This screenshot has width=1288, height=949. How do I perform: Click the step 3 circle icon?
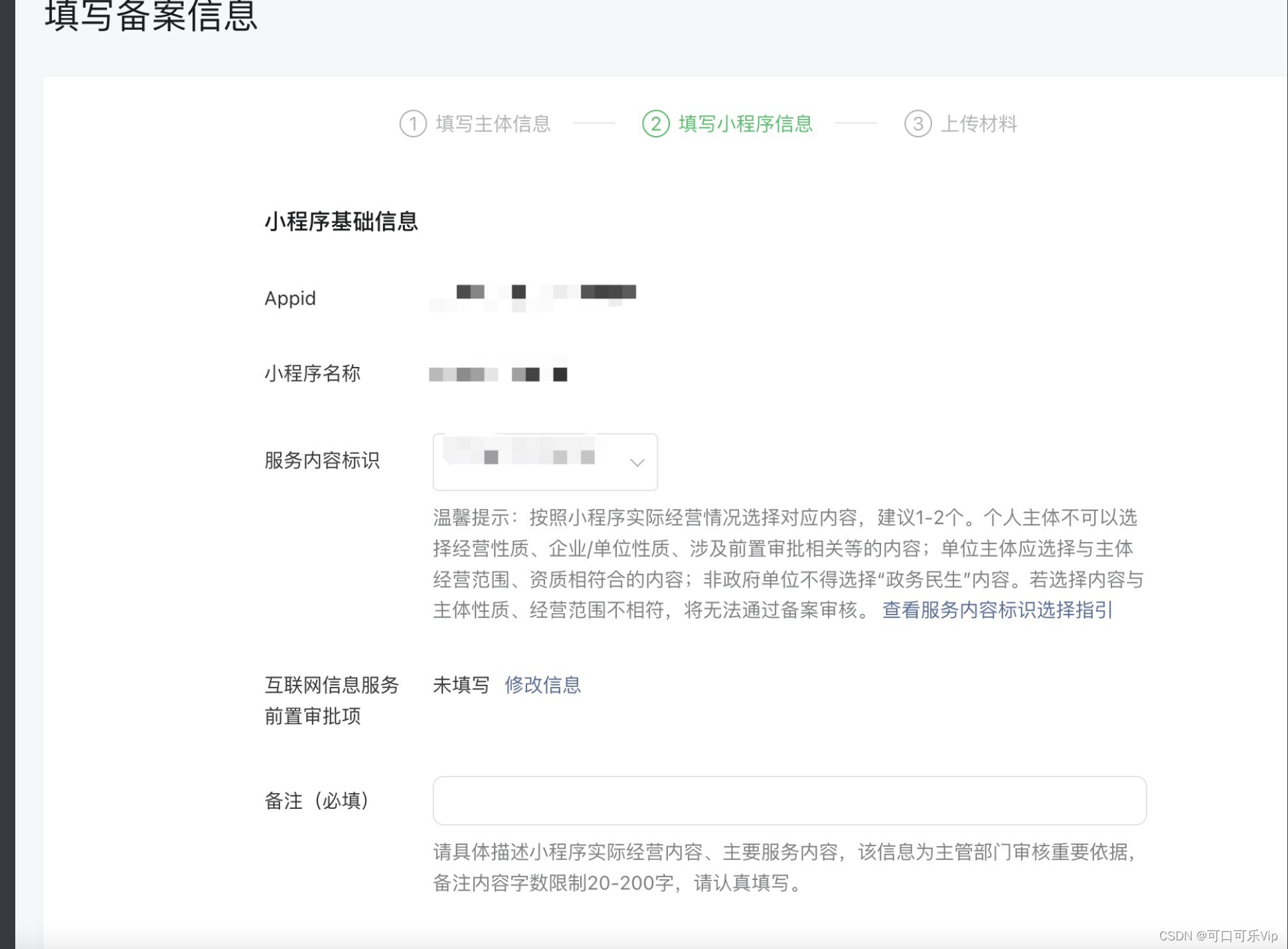918,124
